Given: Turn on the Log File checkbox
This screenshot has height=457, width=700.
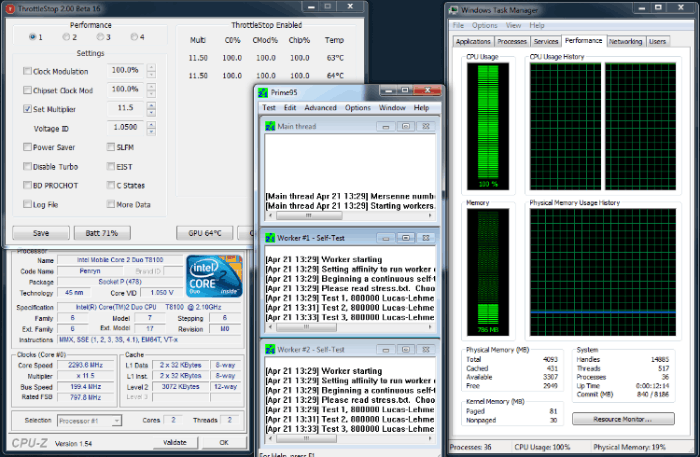Looking at the screenshot, I should click(x=27, y=204).
